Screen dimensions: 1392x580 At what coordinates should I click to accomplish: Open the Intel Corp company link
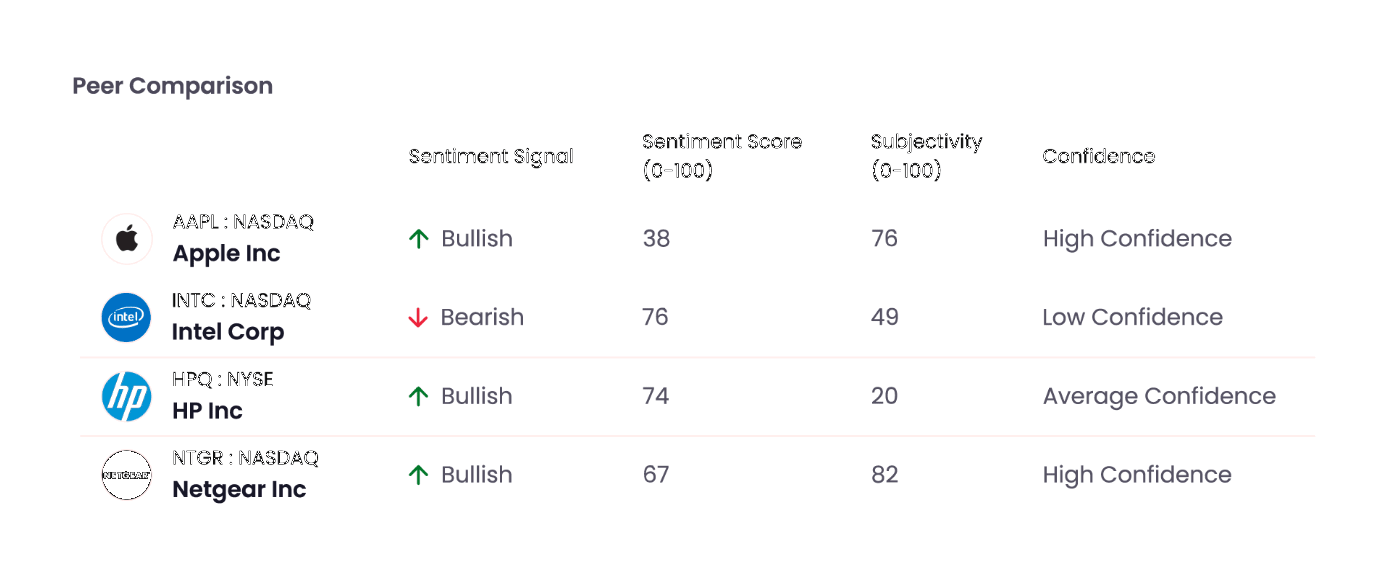tap(228, 332)
